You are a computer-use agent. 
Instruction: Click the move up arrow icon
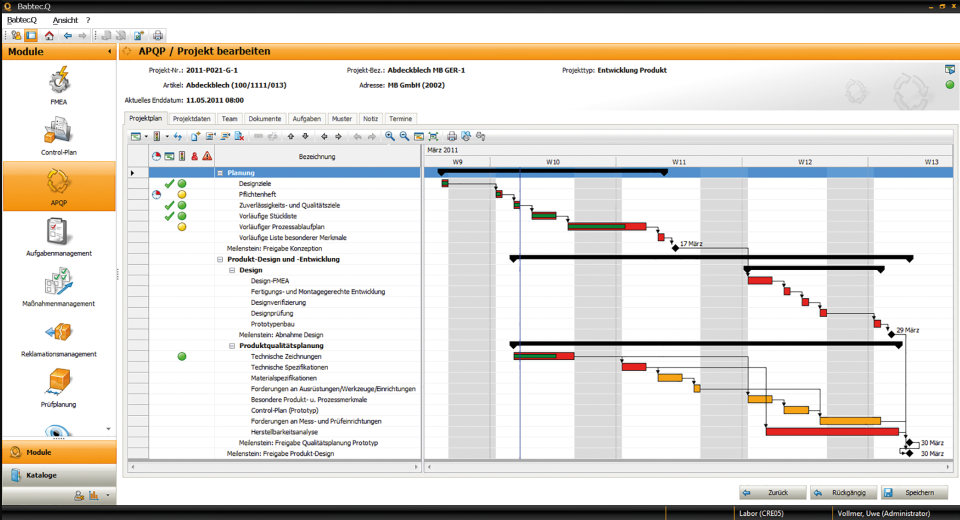[x=291, y=136]
